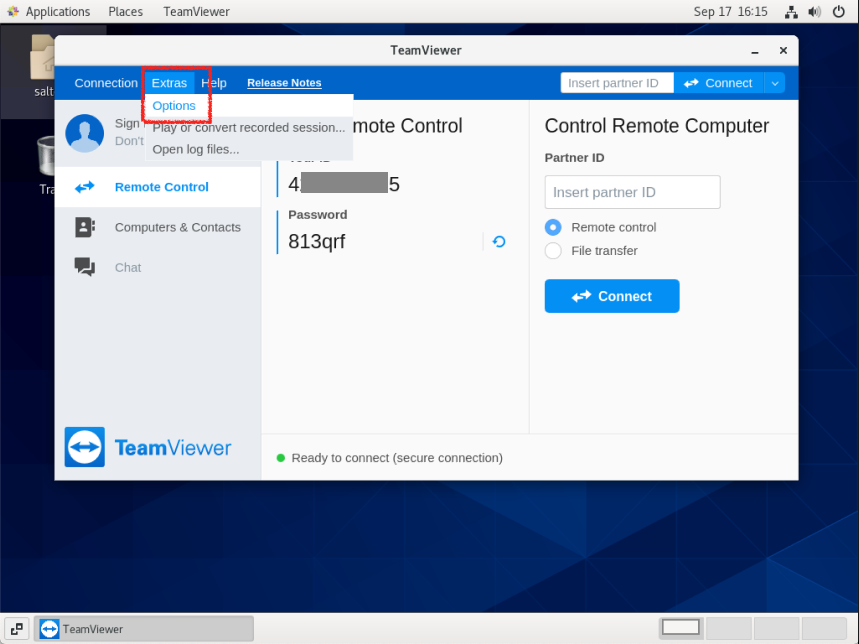Open the Connection menu
Viewport: 859px width, 644px height.
[x=106, y=83]
